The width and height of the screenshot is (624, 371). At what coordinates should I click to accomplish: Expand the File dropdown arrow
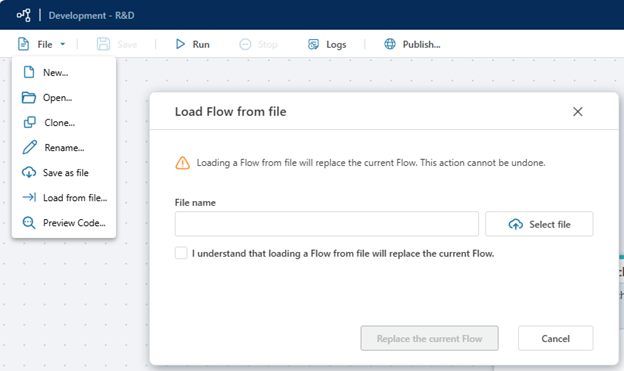point(62,44)
